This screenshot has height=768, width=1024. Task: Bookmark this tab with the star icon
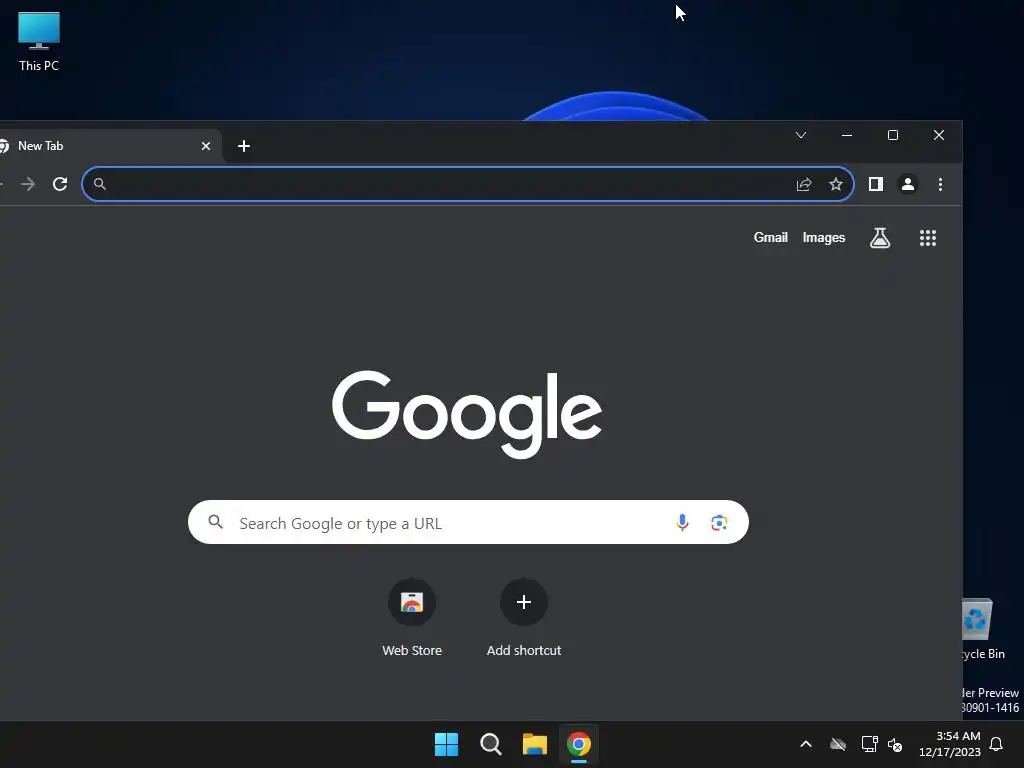point(836,184)
